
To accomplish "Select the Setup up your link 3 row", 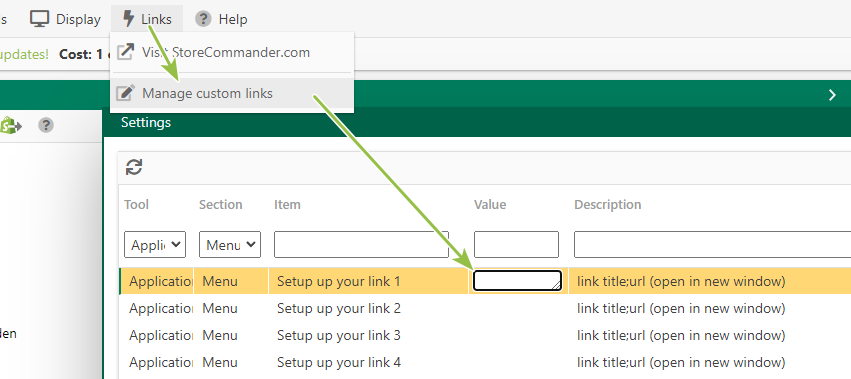I will 485,335.
